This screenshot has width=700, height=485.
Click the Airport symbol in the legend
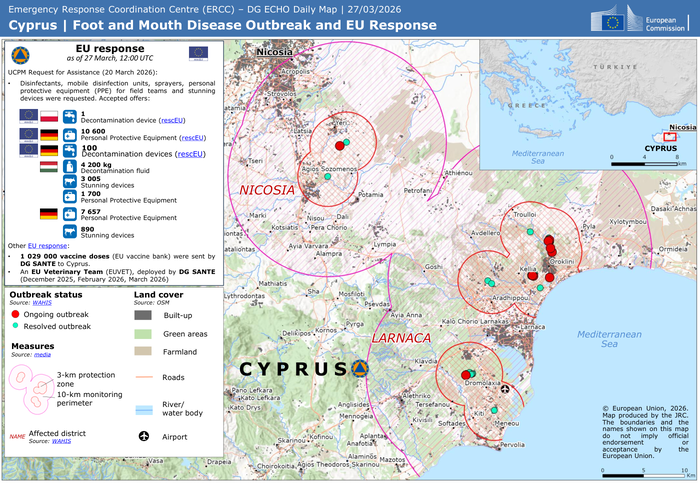tap(144, 436)
